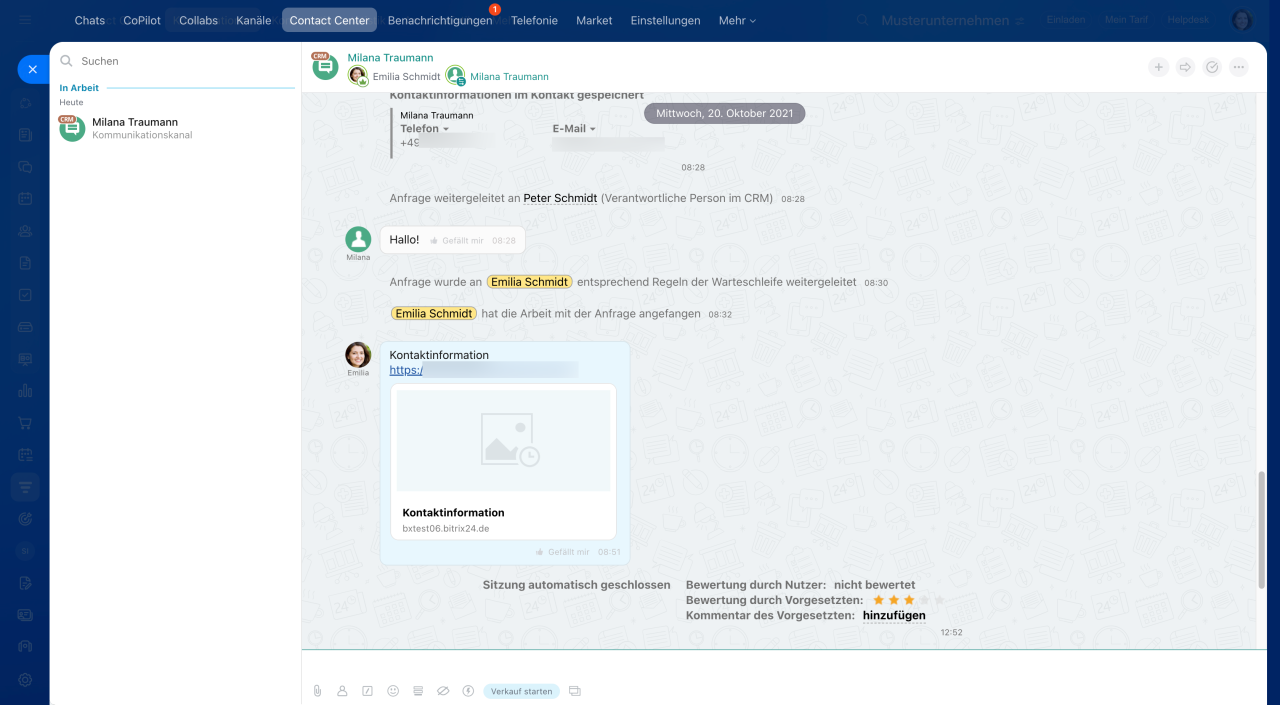Image resolution: width=1280 pixels, height=705 pixels.
Task: Click the person icon to mention a user
Action: tap(342, 691)
